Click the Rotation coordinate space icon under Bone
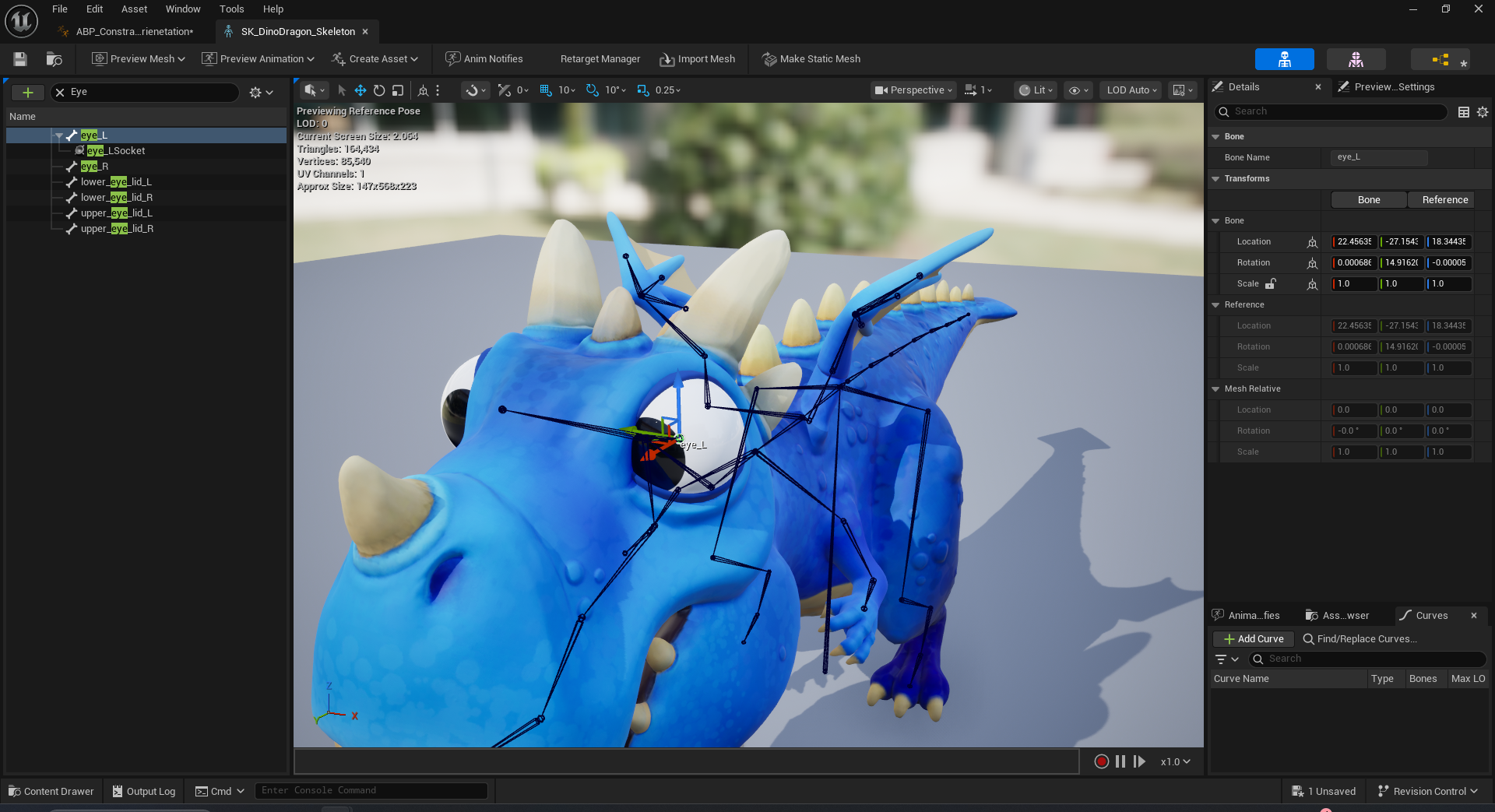1495x812 pixels. point(1312,263)
